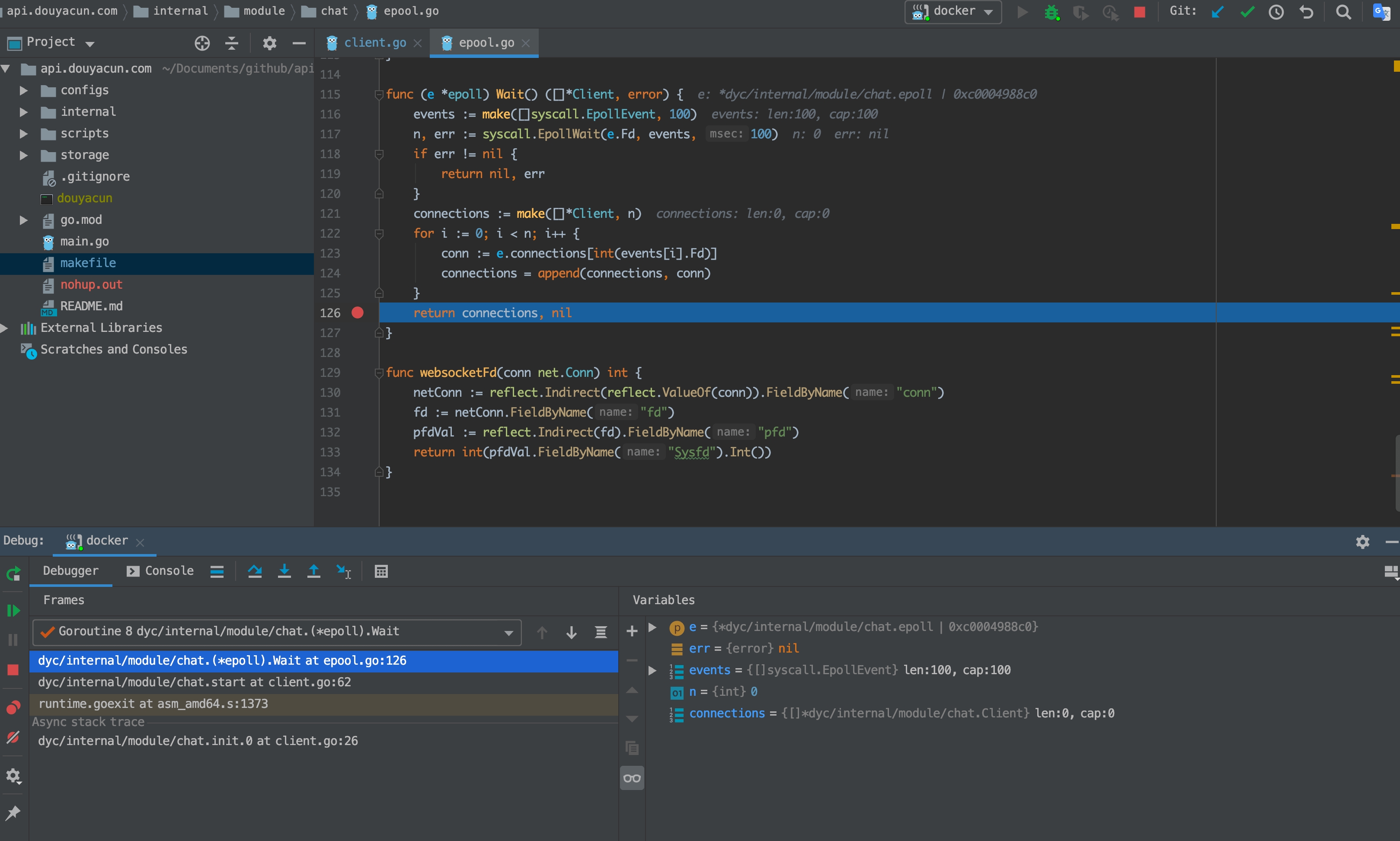
Task: Open the Evaluate Expression dialog
Action: click(380, 571)
